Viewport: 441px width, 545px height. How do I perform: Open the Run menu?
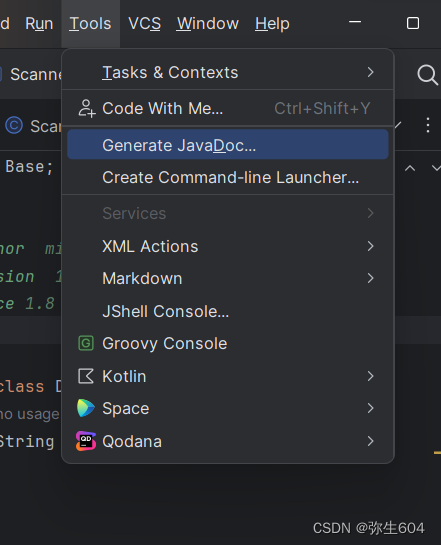pos(39,24)
